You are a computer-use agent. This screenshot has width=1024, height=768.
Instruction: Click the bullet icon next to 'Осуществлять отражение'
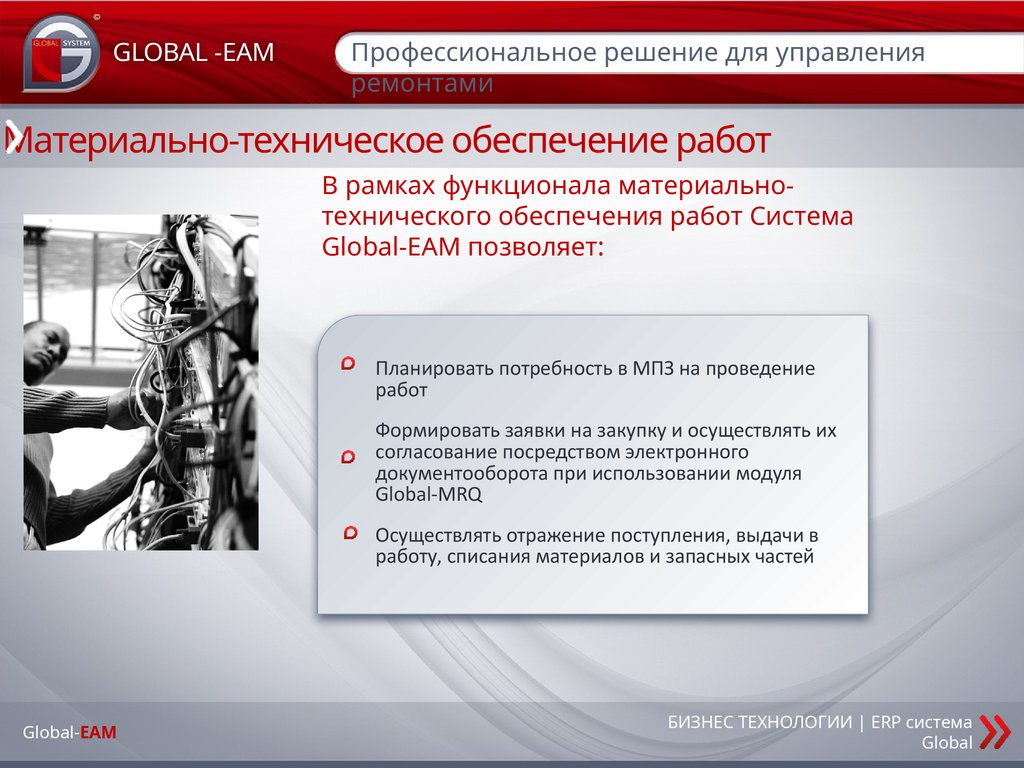[351, 534]
